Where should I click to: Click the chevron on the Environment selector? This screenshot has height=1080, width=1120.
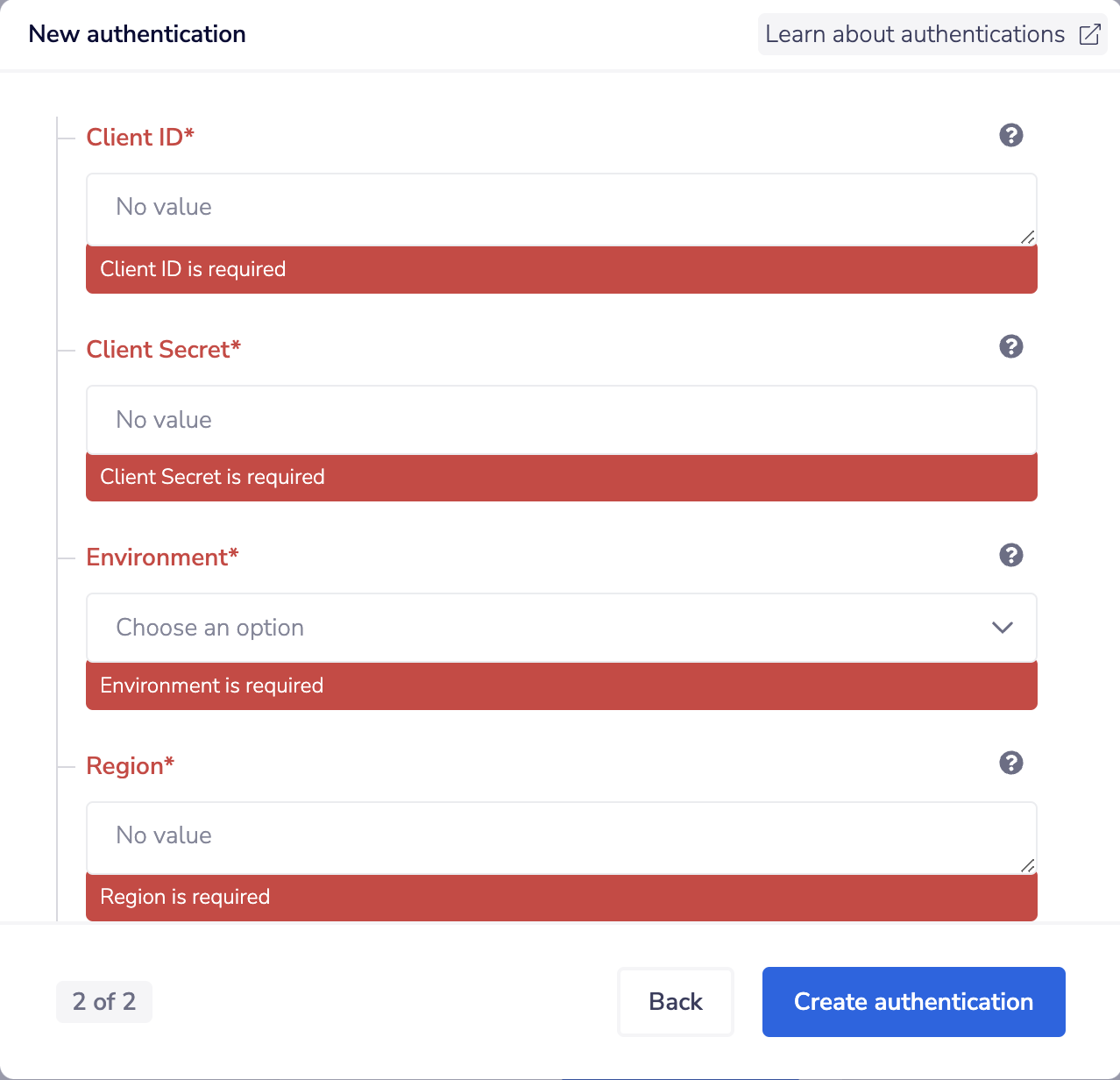click(1002, 628)
